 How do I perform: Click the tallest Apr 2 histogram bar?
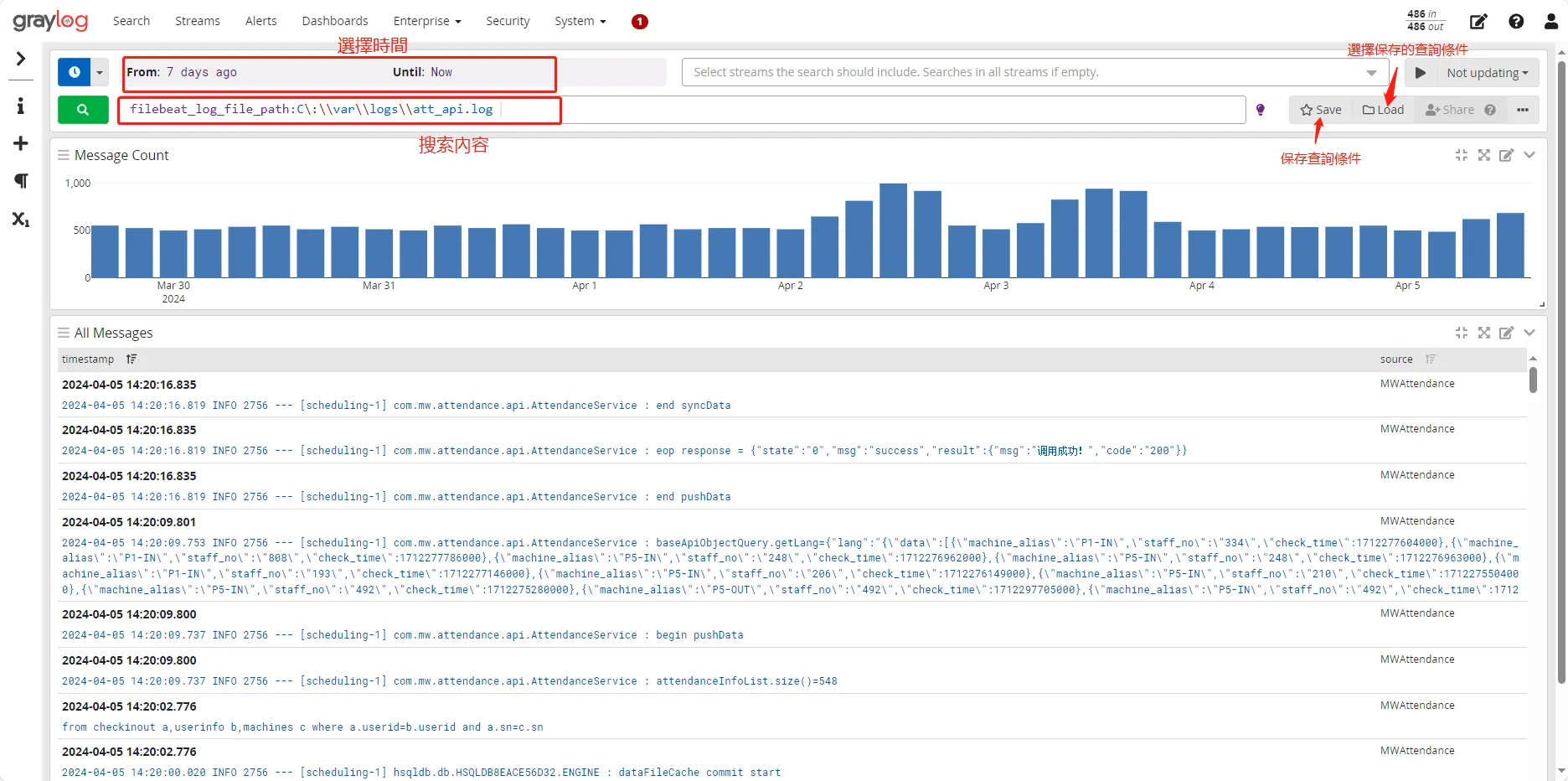click(893, 230)
